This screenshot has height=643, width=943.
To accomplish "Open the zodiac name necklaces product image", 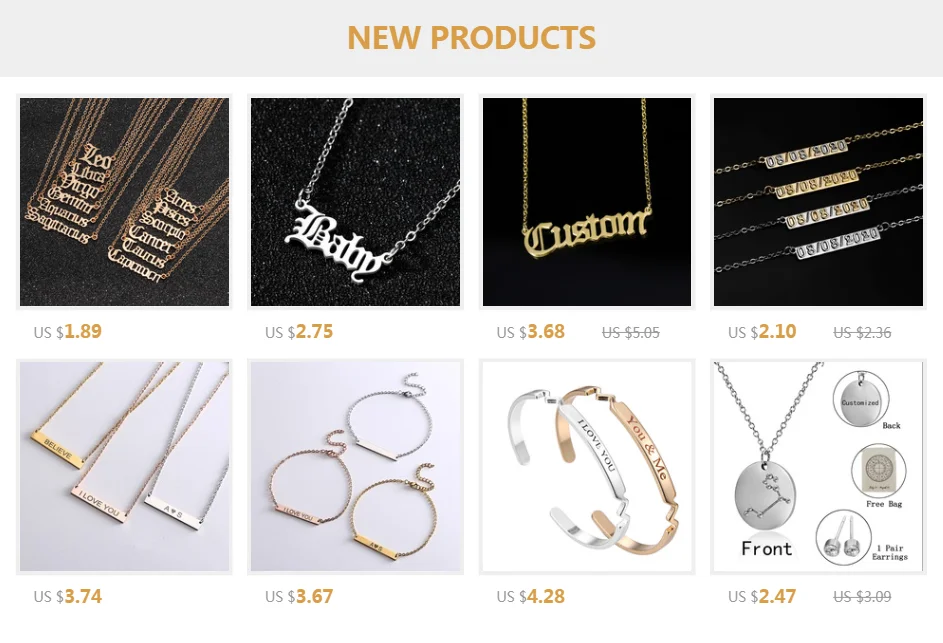I will 124,202.
